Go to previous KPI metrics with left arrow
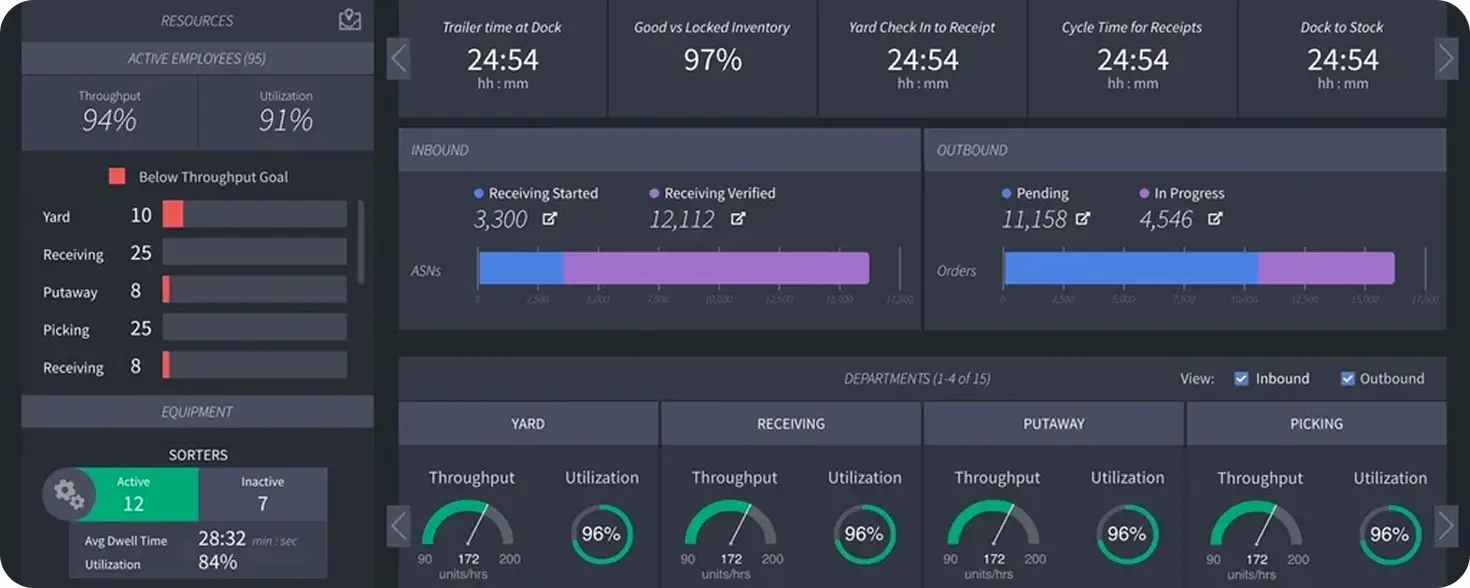This screenshot has width=1470, height=588. coord(399,59)
